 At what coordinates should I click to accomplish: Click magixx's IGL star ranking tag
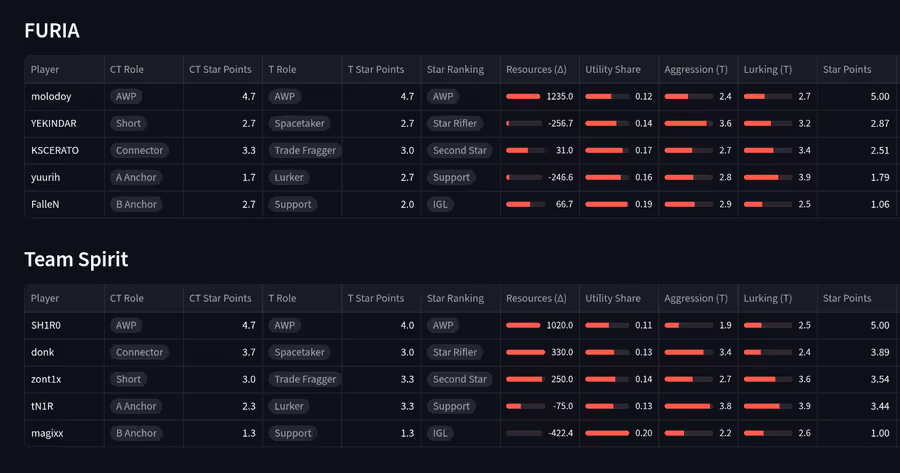pyautogui.click(x=440, y=433)
